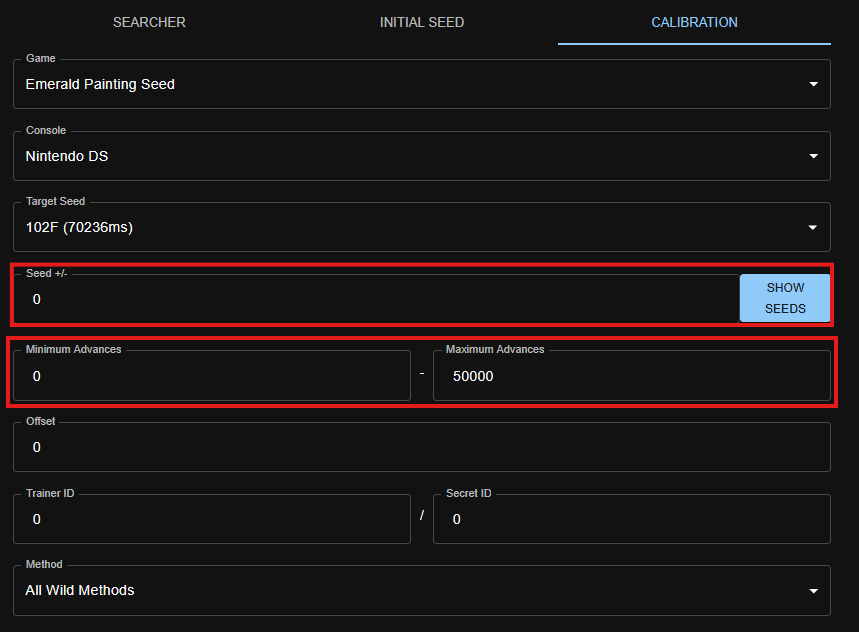Click the Offset input field
The image size is (859, 632).
point(421,447)
